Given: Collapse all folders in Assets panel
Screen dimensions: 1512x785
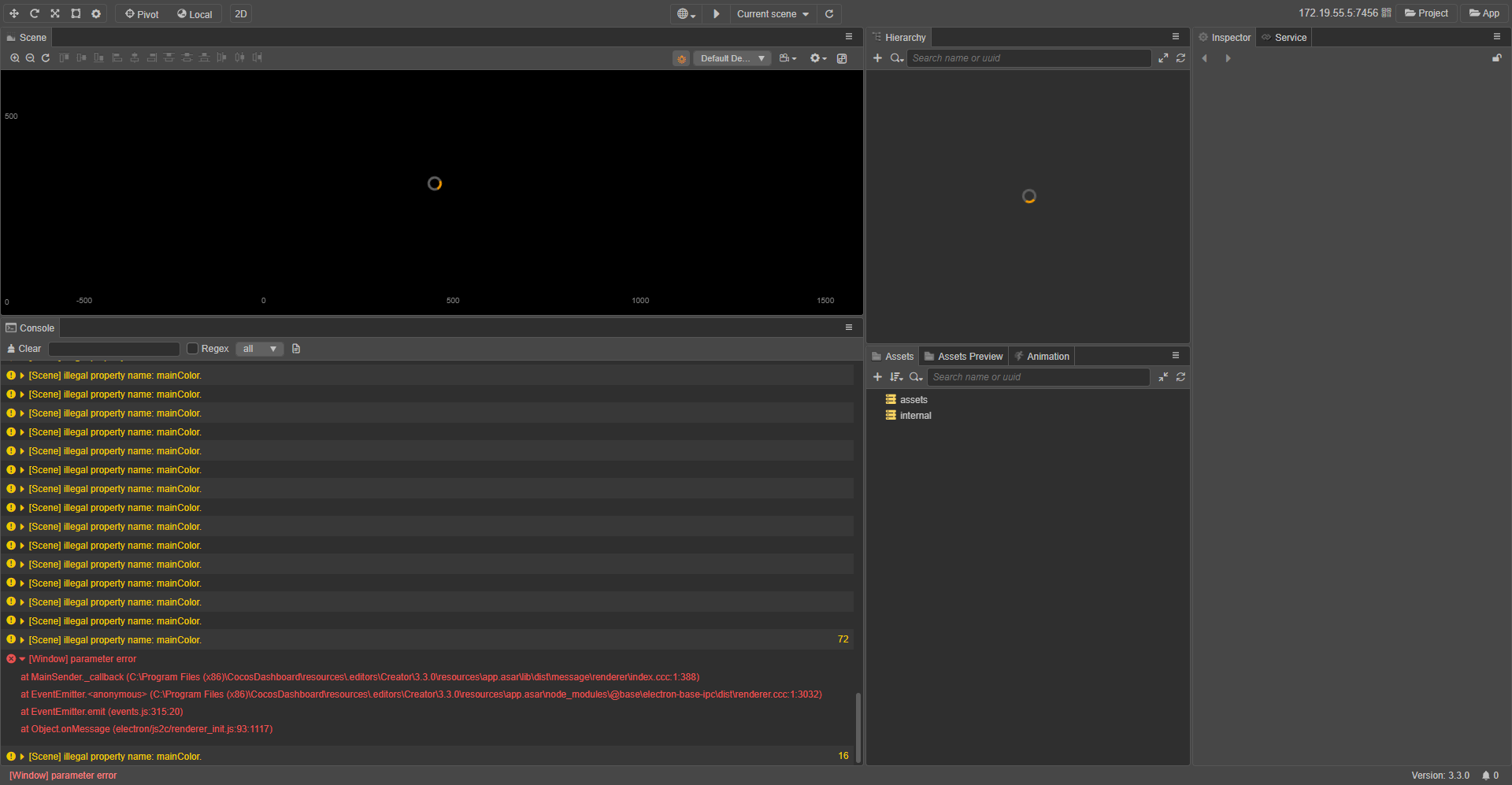Looking at the screenshot, I should (x=1163, y=376).
